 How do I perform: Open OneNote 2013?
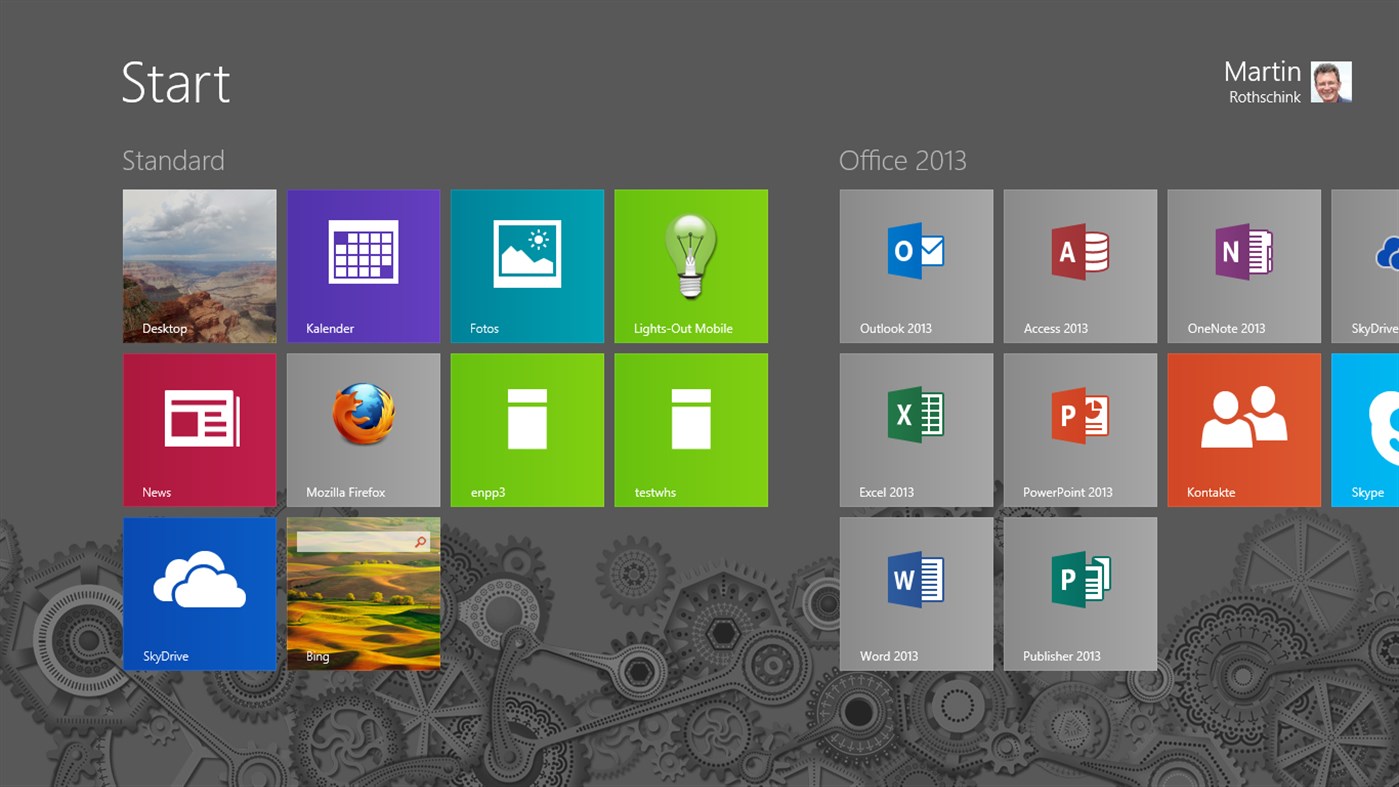(x=1243, y=265)
